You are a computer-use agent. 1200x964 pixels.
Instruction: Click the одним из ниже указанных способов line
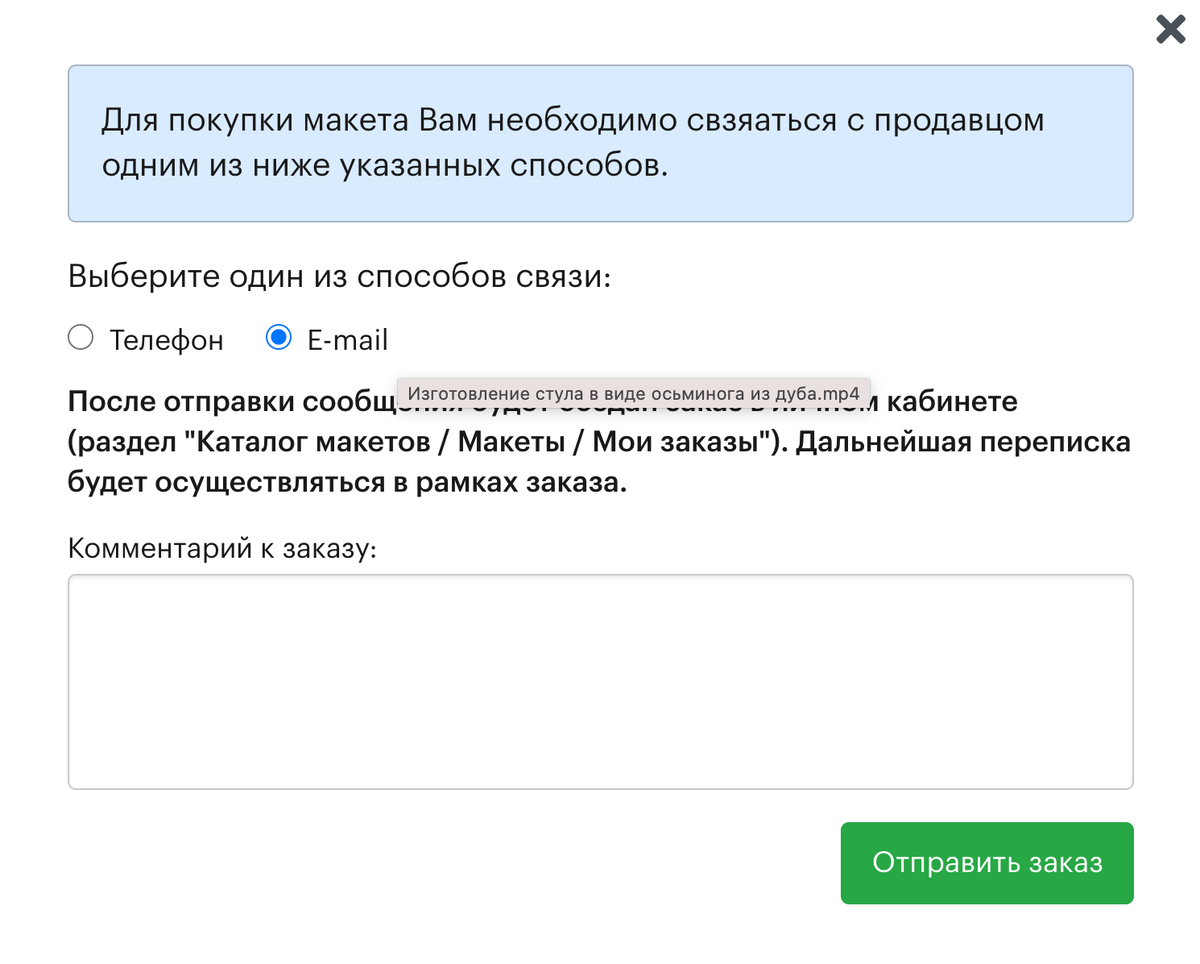[384, 166]
